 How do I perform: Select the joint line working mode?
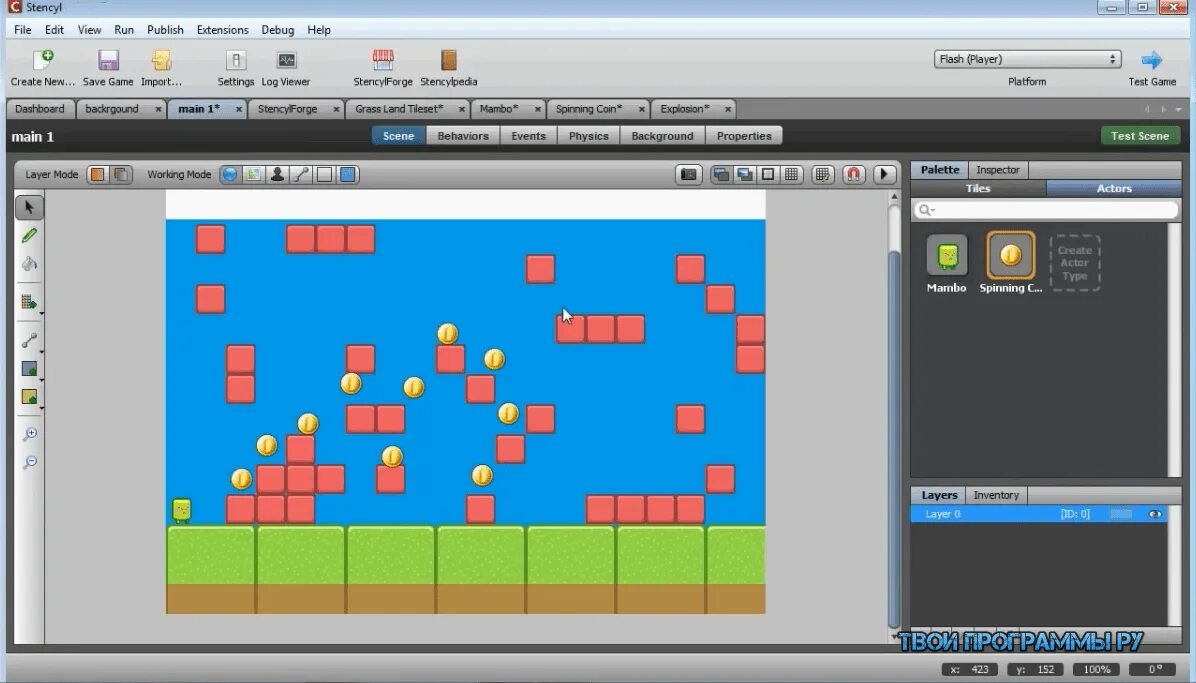[301, 175]
